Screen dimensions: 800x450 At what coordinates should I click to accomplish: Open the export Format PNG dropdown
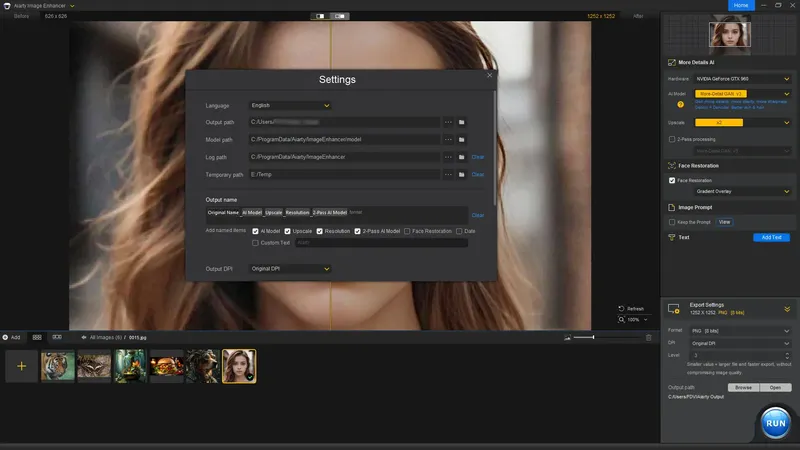pos(740,331)
